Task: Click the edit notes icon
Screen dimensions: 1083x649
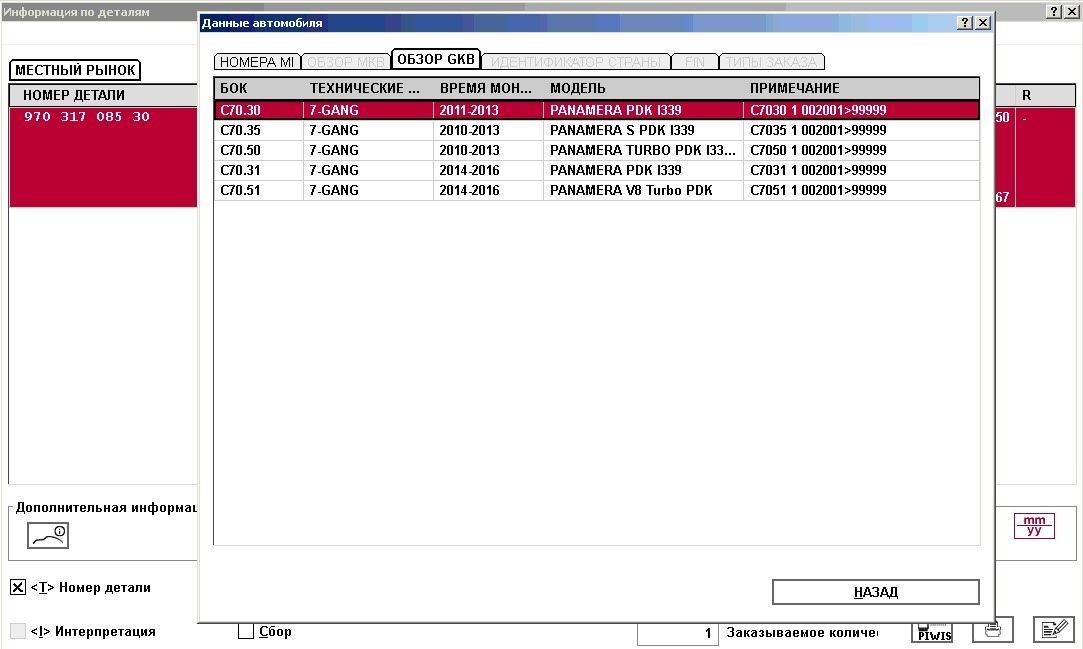Action: (1052, 630)
